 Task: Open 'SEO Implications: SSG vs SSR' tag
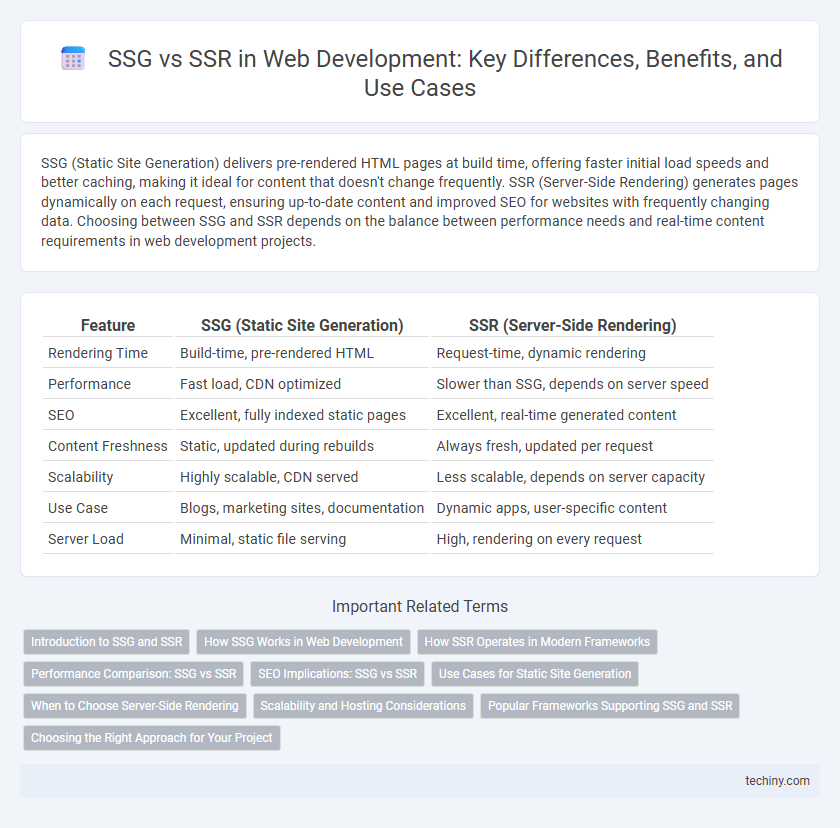click(x=338, y=674)
